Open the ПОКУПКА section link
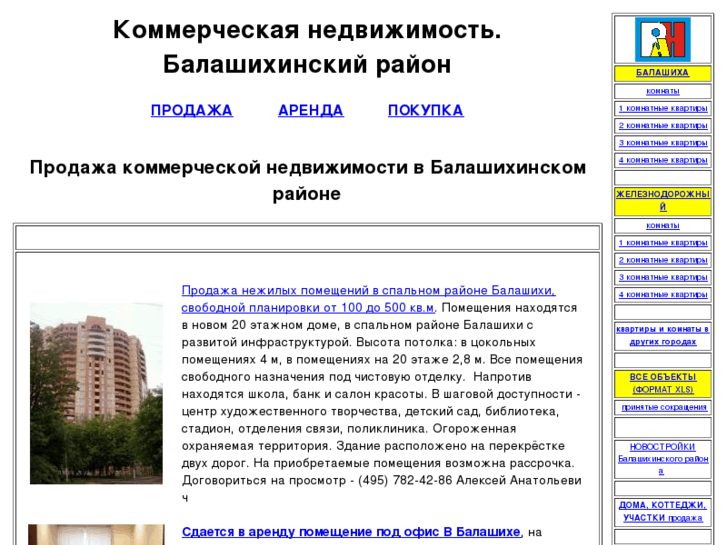The height and width of the screenshot is (545, 727). click(426, 110)
